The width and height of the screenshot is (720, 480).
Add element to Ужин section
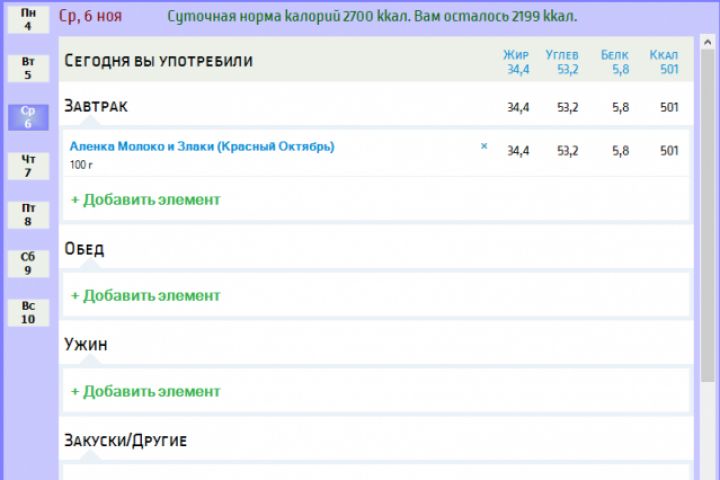tap(146, 391)
